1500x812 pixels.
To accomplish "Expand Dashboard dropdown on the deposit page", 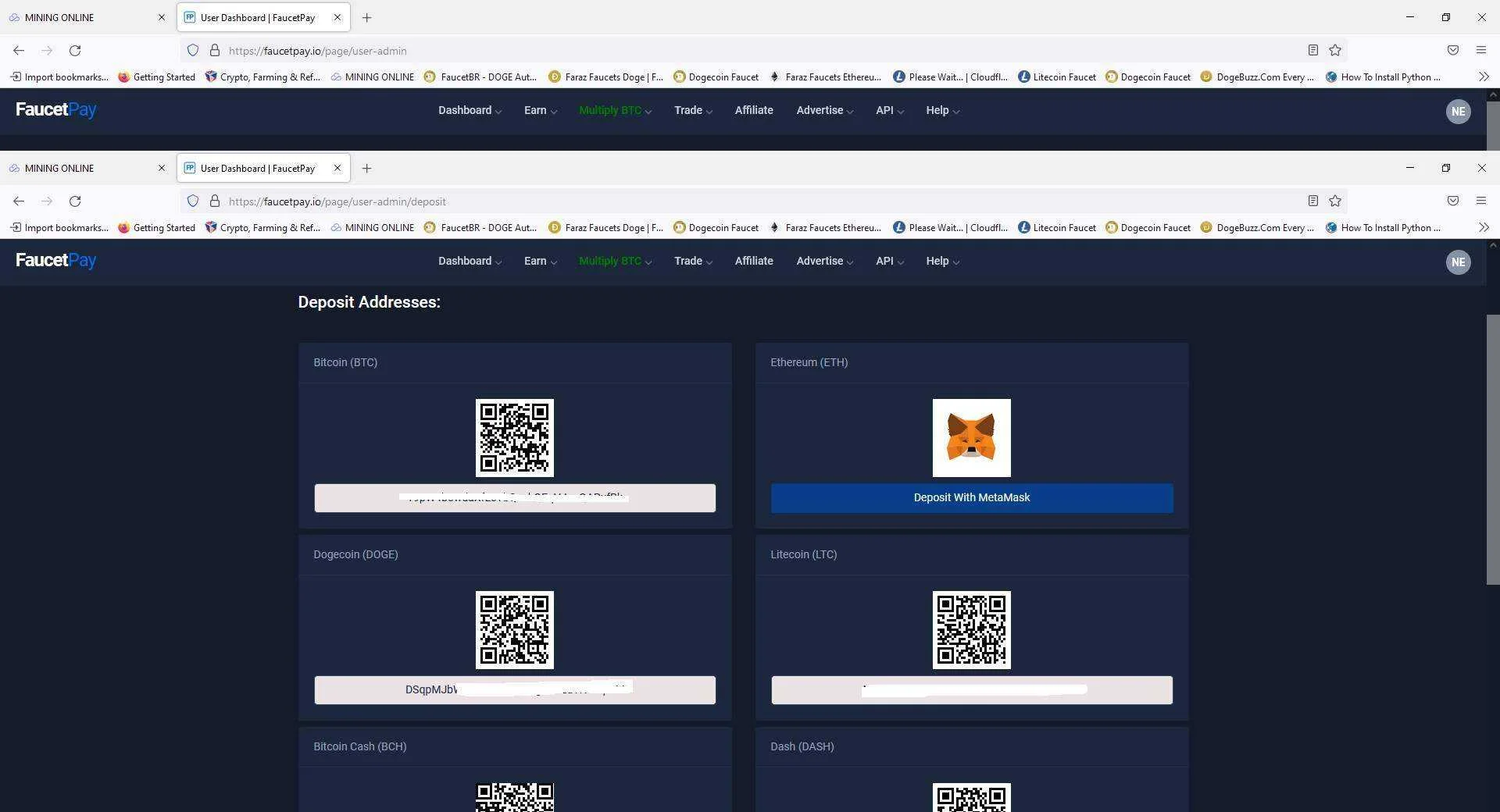I will coord(470,261).
